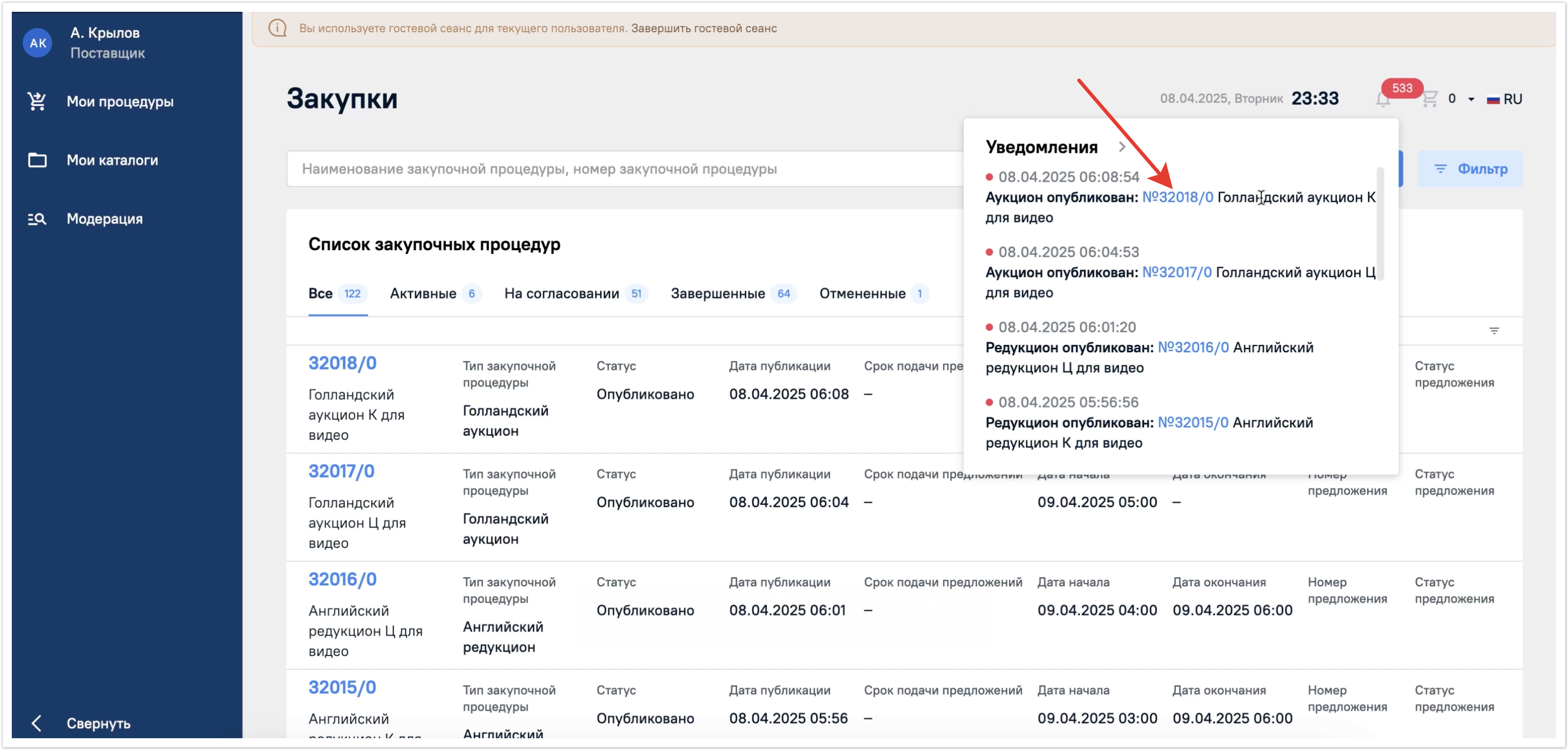The height and width of the screenshot is (750, 1568).
Task: Click the Мои процедуры cart icon
Action: pos(37,101)
